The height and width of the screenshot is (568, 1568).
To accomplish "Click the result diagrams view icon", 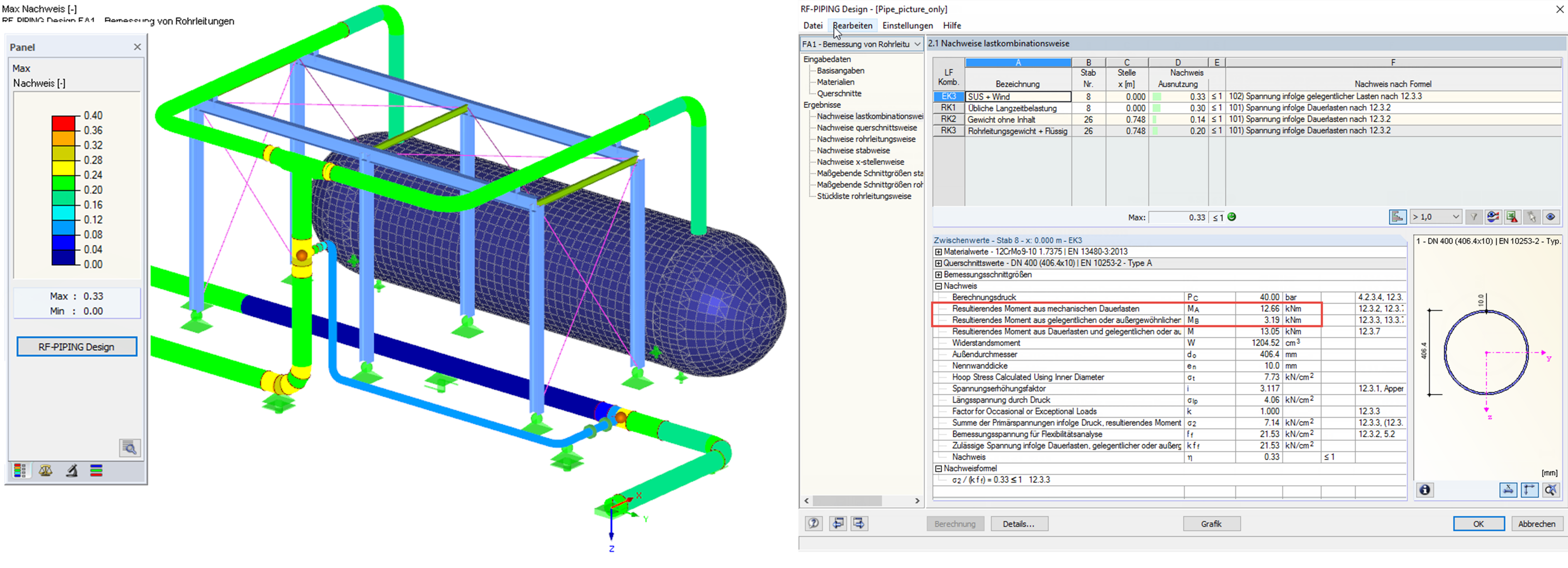I will point(1493,217).
